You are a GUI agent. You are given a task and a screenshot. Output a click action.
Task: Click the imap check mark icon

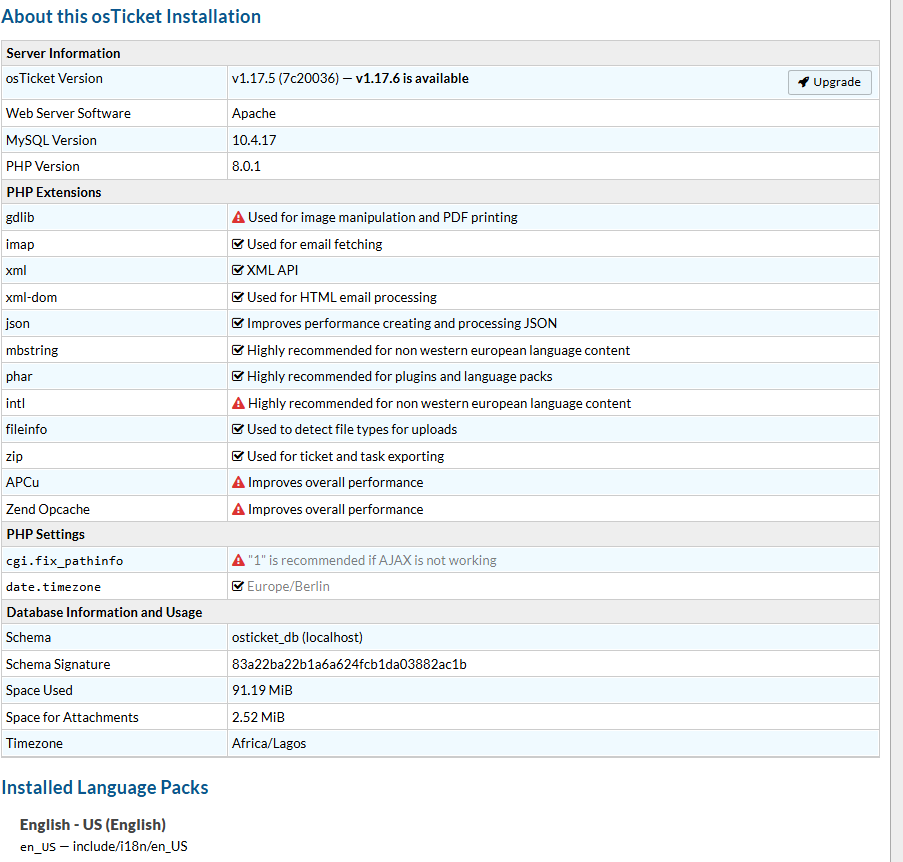pyautogui.click(x=238, y=244)
